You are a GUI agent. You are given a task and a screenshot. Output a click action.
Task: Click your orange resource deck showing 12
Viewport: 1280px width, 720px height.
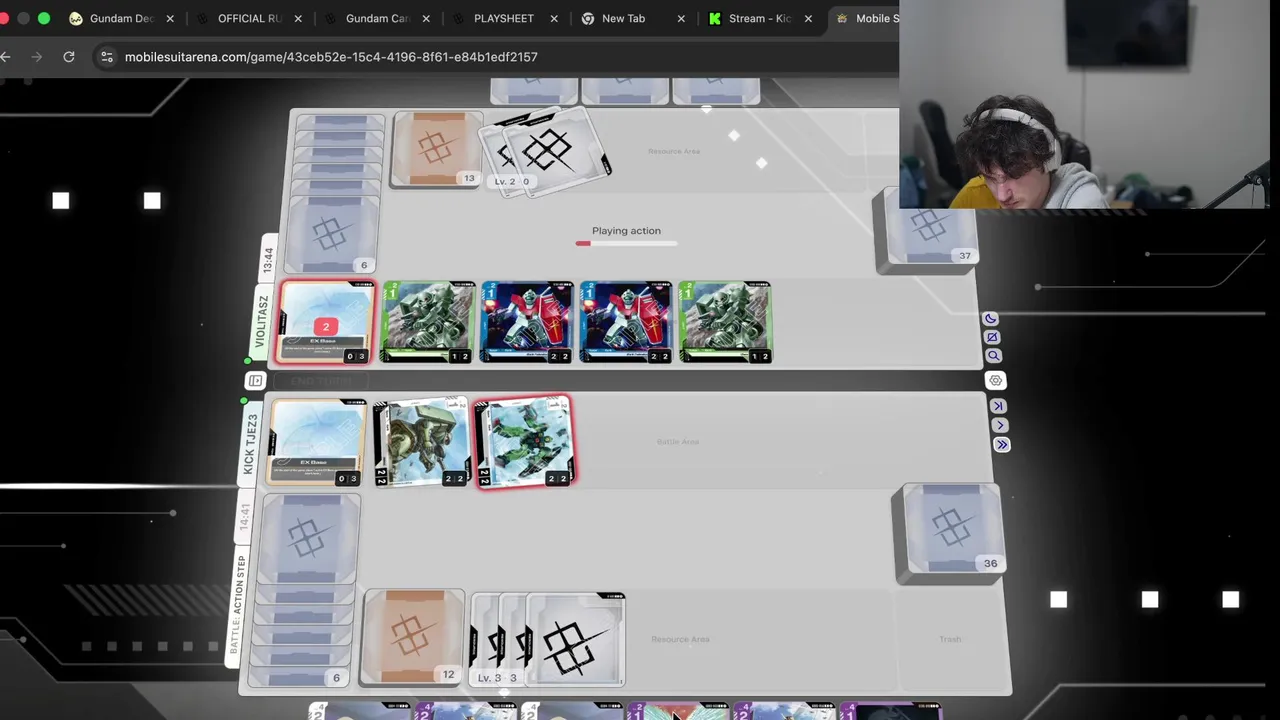coord(413,637)
